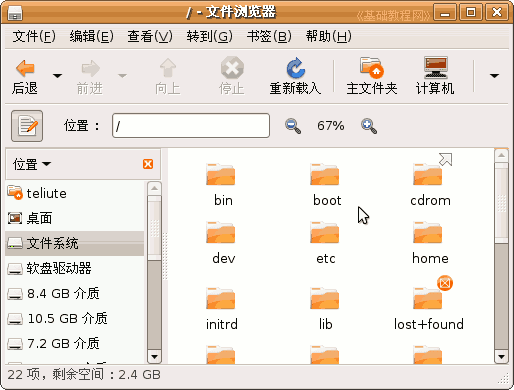514x390 pixels.
Task: Close the side pane with orange X
Action: tap(148, 164)
